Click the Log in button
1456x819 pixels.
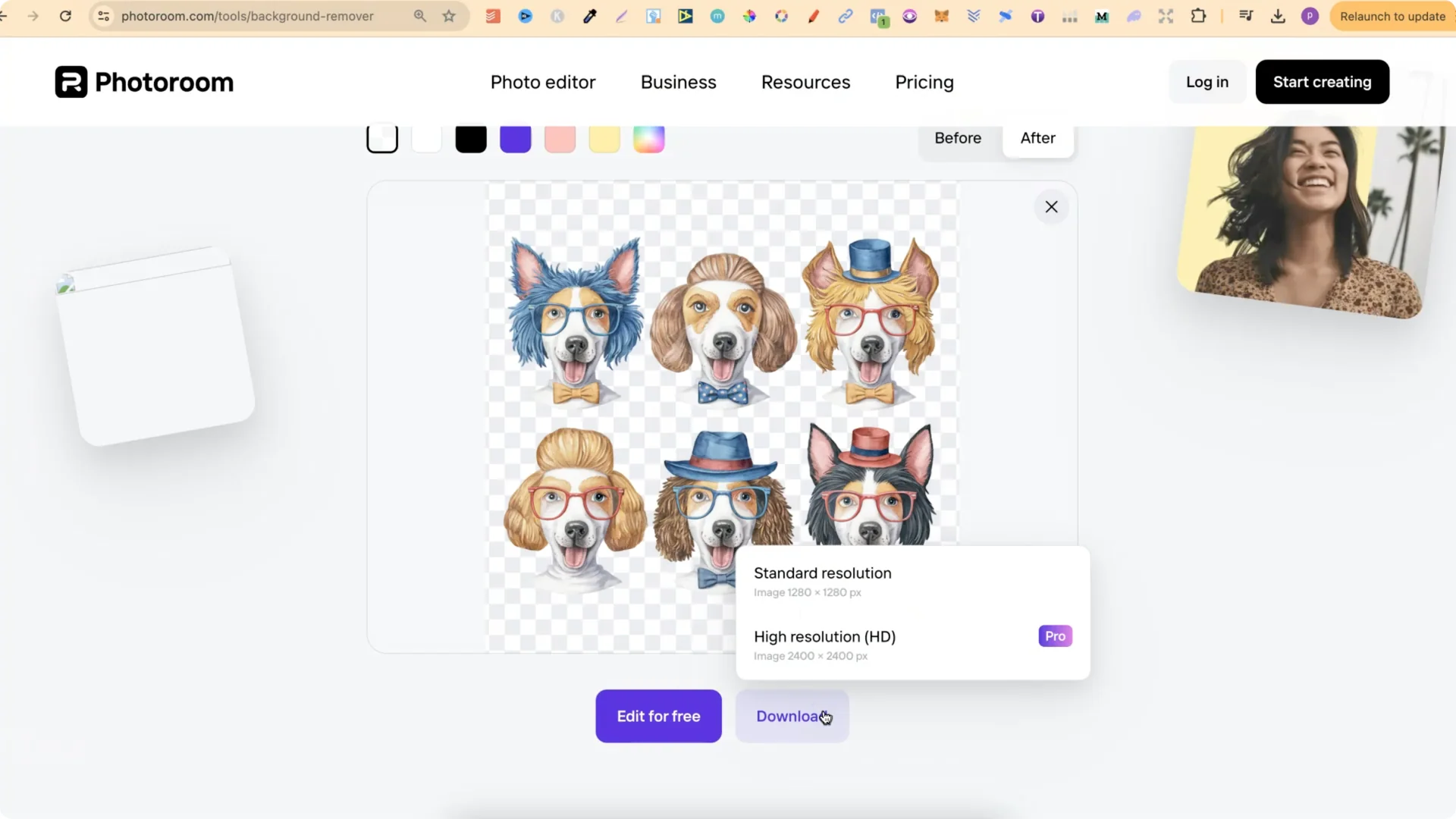coord(1207,82)
